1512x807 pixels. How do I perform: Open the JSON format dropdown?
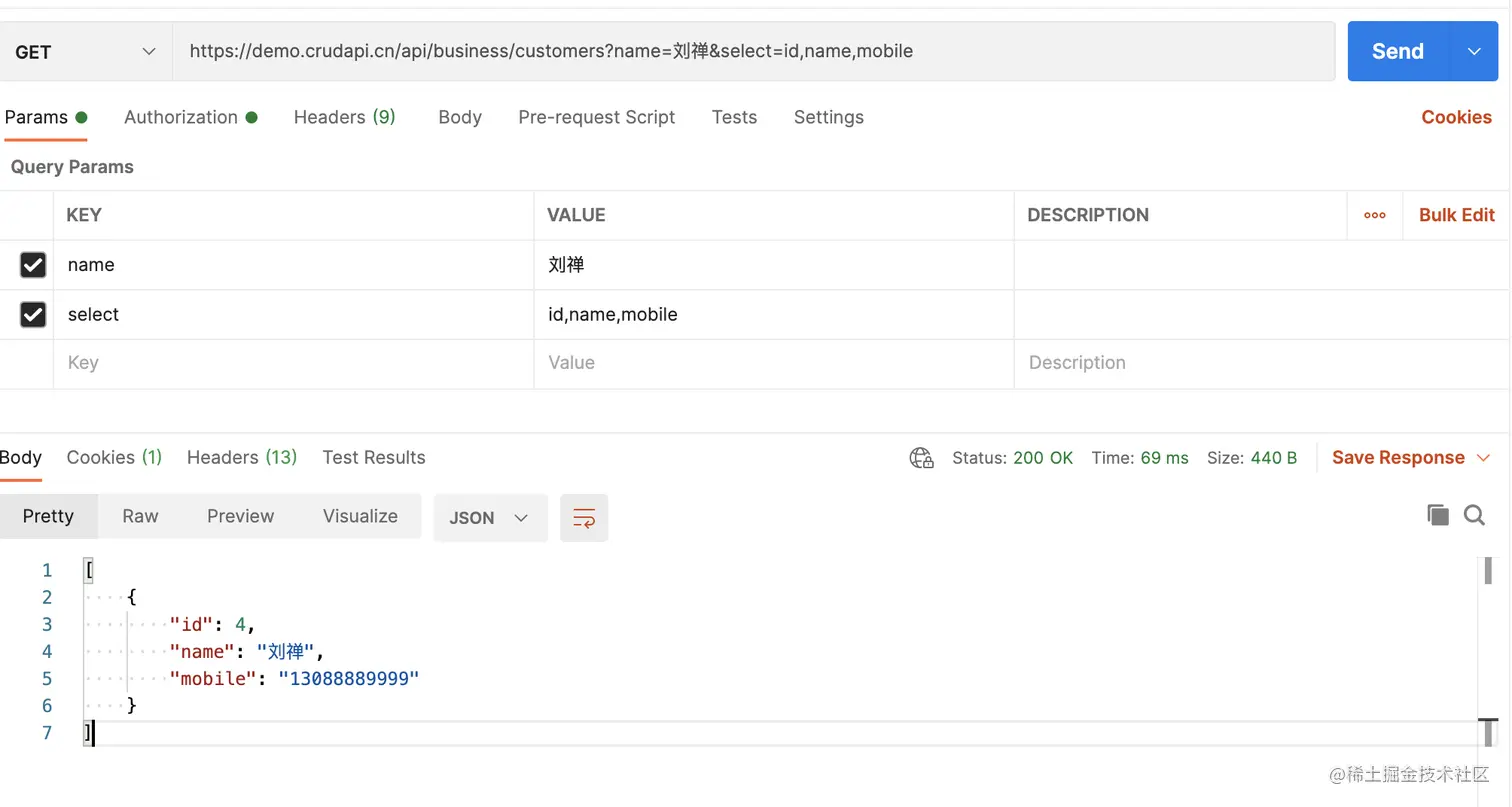tap(490, 518)
